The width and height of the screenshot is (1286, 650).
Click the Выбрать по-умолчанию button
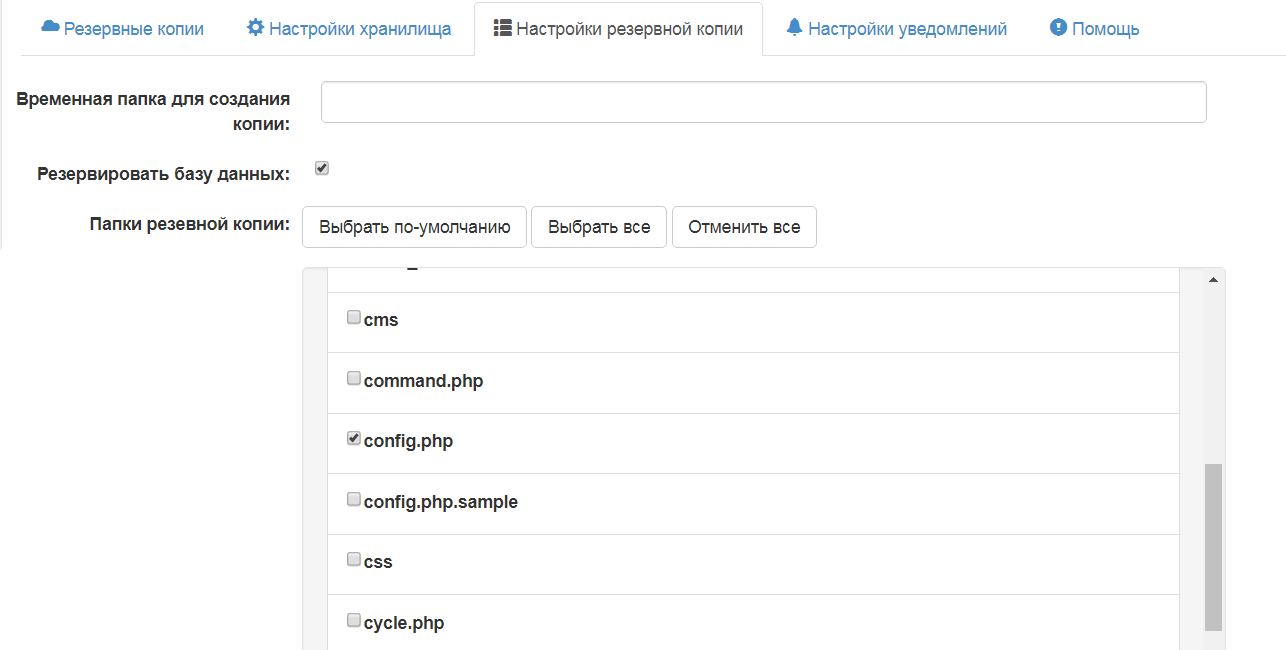pos(414,227)
